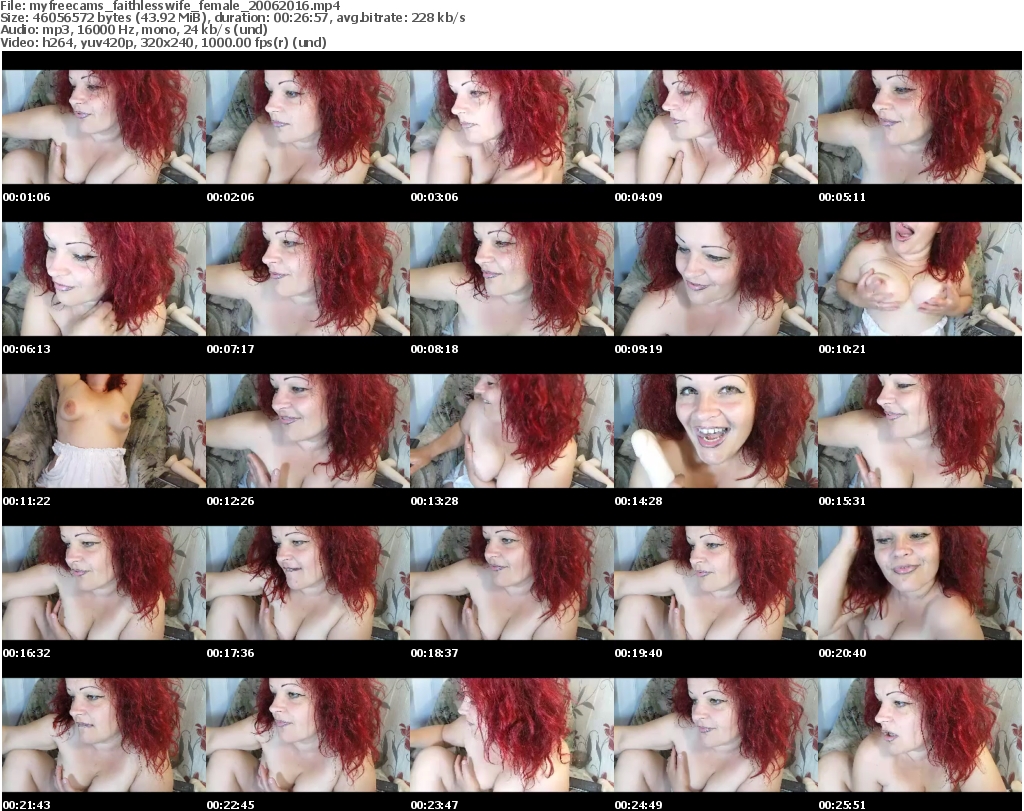1024x811 pixels.
Task: Click the timestamp text 00:05:11
Action: [842, 197]
